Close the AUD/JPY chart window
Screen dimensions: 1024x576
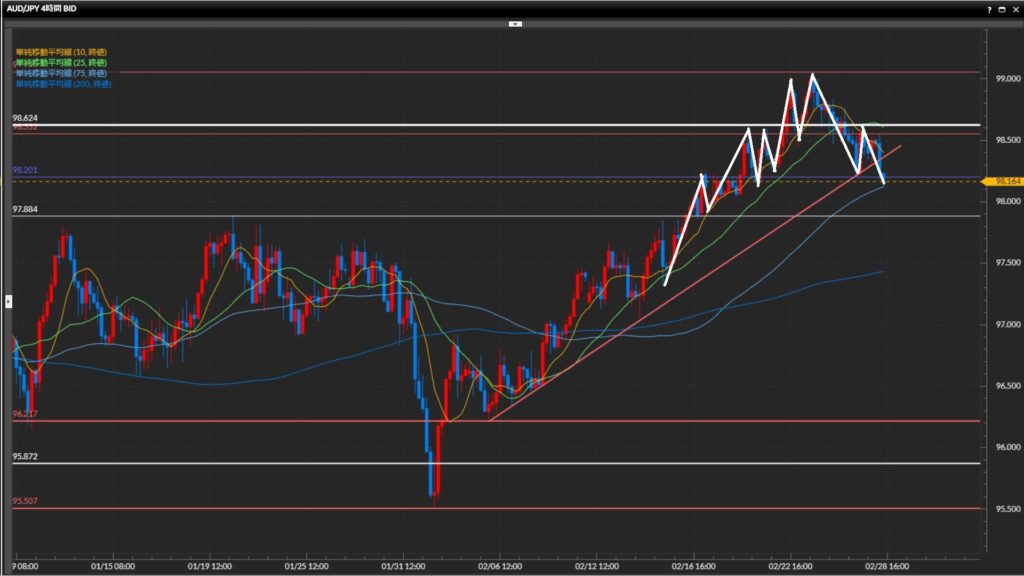click(x=1014, y=8)
